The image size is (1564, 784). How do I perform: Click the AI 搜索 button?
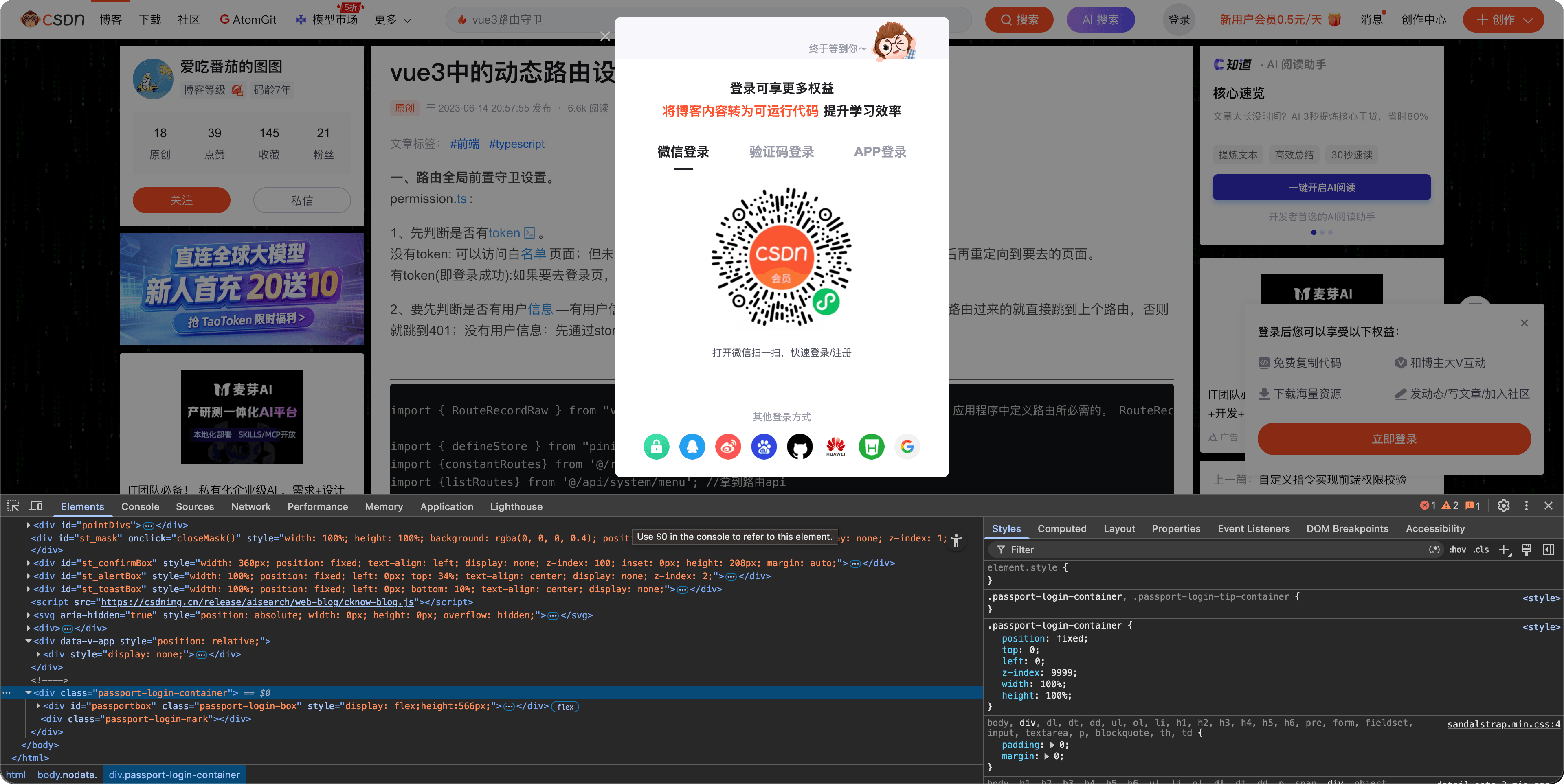[x=1100, y=20]
